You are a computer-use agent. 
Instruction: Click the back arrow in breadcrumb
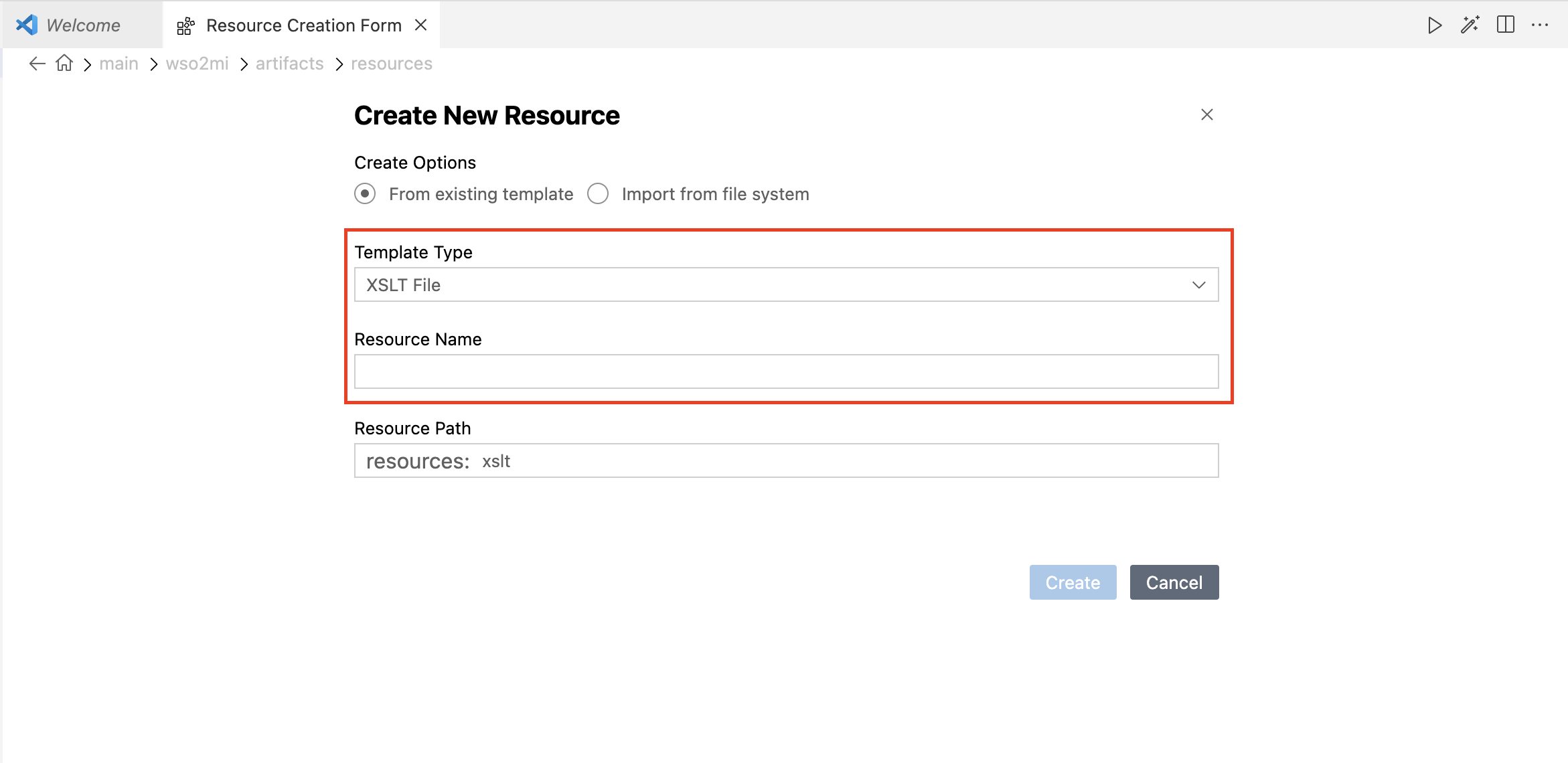point(37,64)
